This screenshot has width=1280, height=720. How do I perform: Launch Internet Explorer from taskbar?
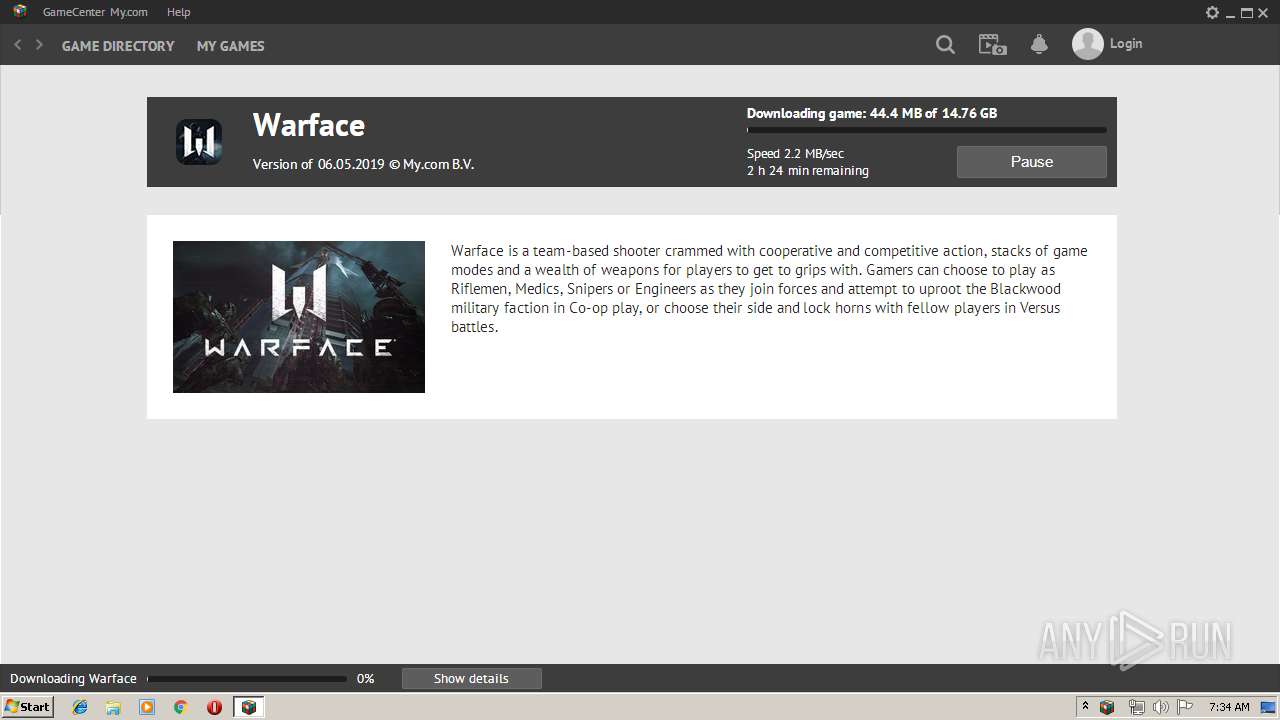pos(80,707)
